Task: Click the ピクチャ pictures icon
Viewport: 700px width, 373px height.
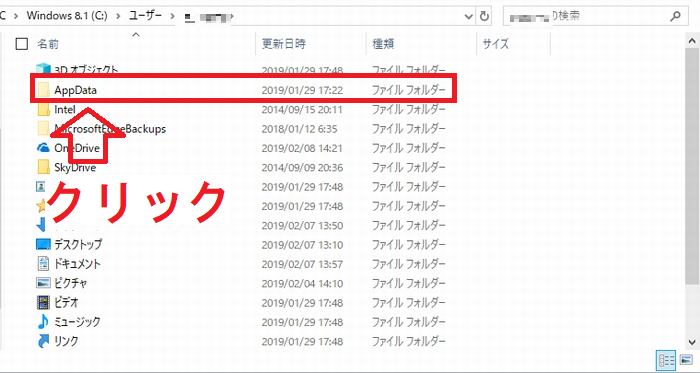Action: point(43,283)
